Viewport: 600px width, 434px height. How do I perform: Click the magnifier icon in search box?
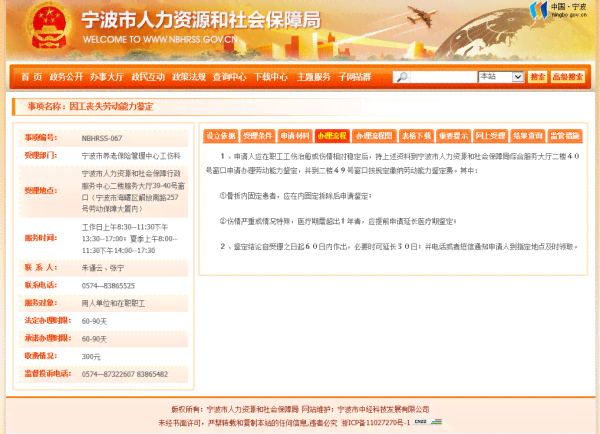click(402, 77)
